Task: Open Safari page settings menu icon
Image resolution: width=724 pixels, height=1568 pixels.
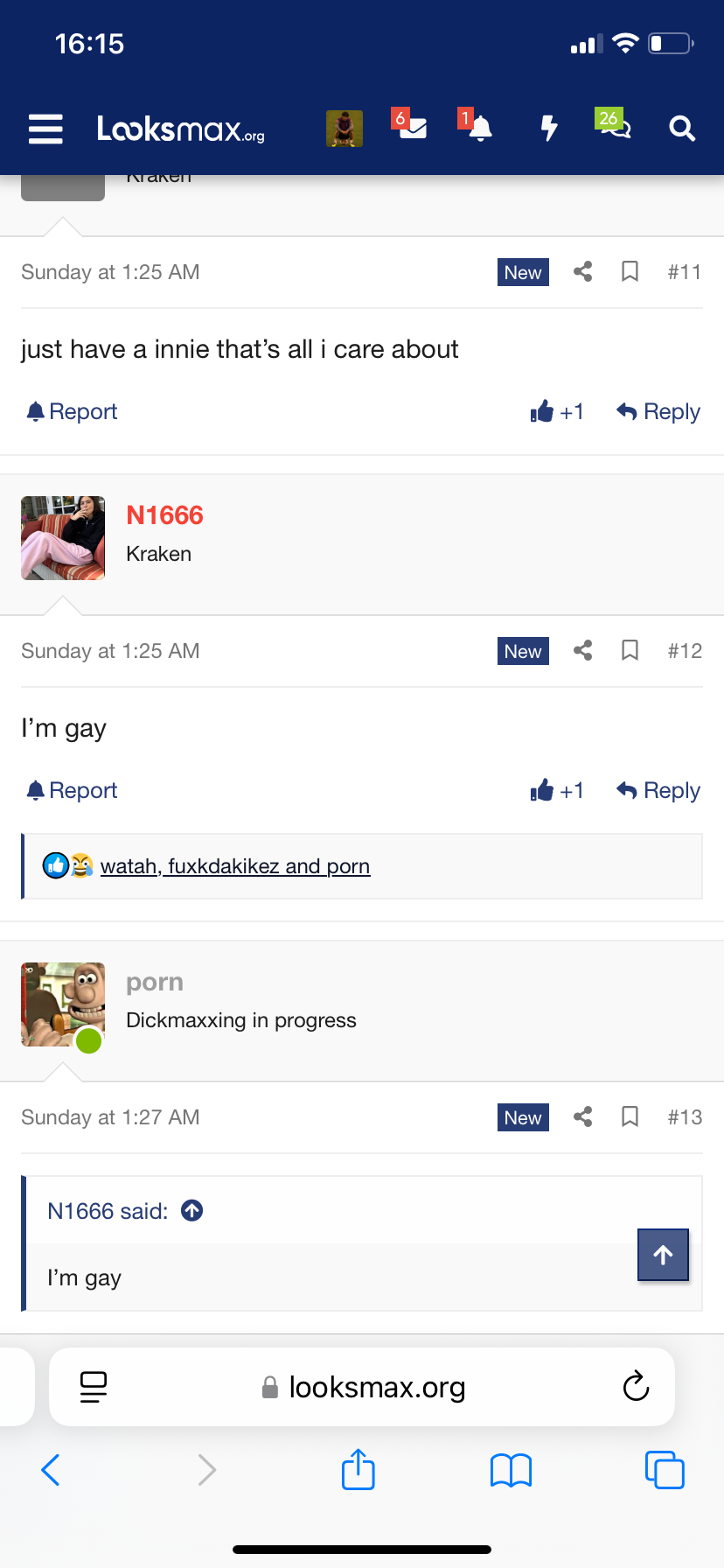Action: pos(94,1387)
